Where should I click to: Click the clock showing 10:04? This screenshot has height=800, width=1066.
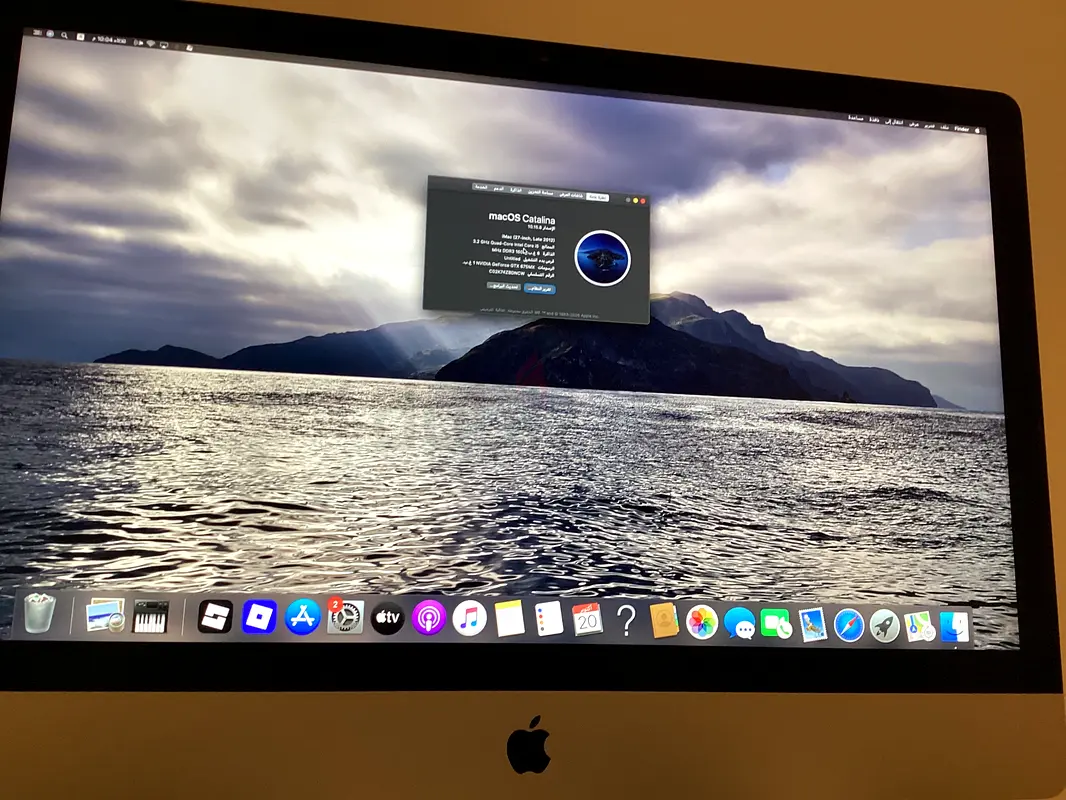click(x=111, y=39)
